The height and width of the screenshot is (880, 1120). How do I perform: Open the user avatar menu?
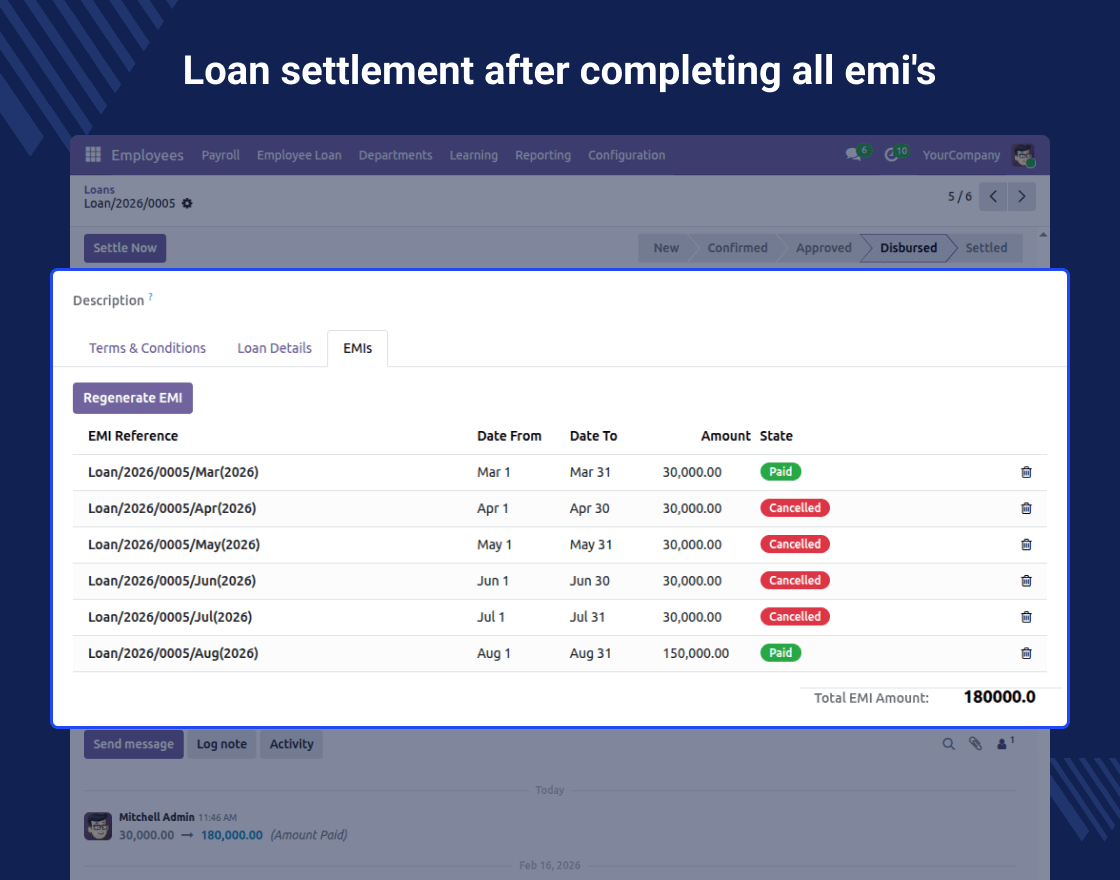click(x=1024, y=155)
